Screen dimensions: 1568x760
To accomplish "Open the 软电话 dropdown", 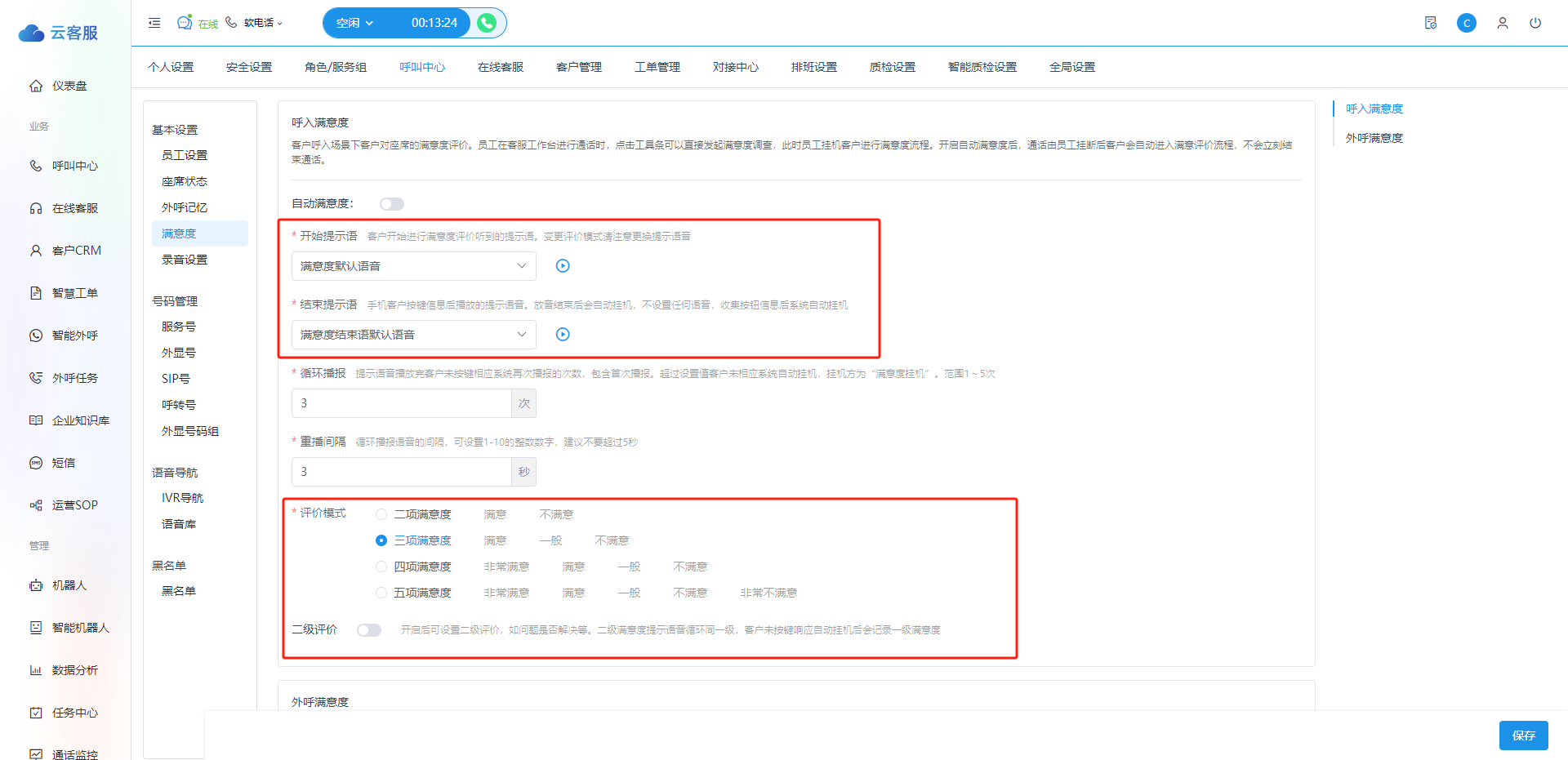I will pyautogui.click(x=263, y=23).
